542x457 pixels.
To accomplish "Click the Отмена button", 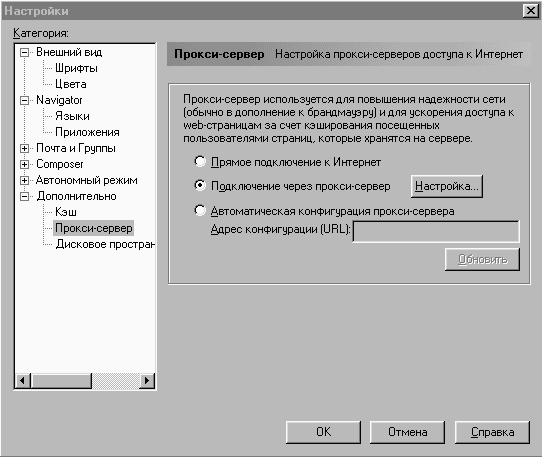I will click(407, 432).
